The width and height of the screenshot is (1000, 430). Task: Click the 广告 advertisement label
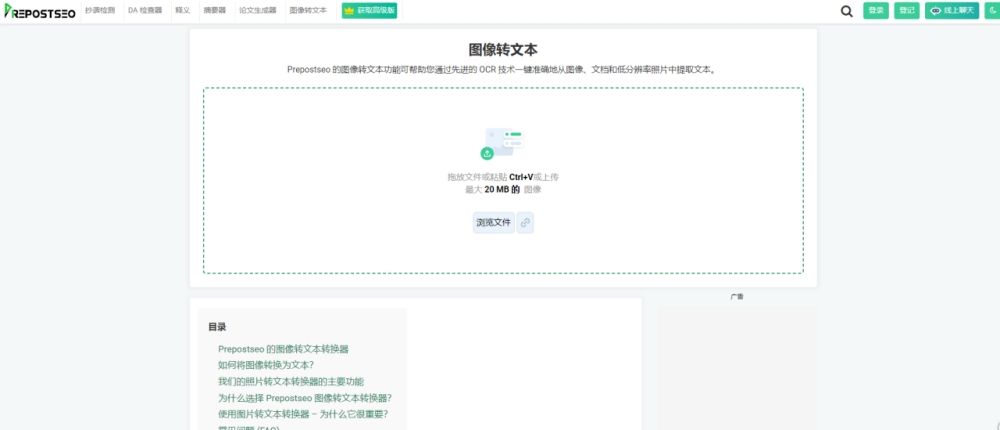(737, 297)
